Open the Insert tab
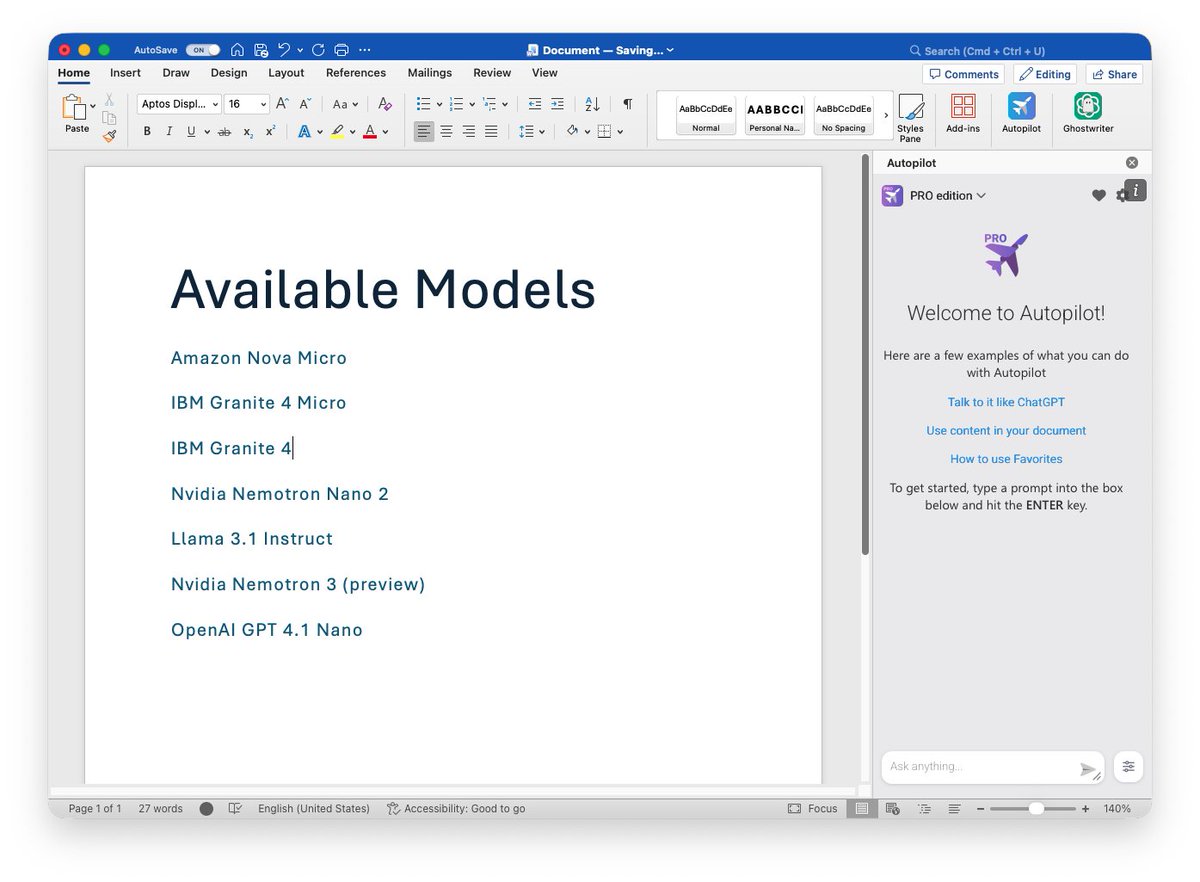The image size is (1200, 882). point(125,73)
